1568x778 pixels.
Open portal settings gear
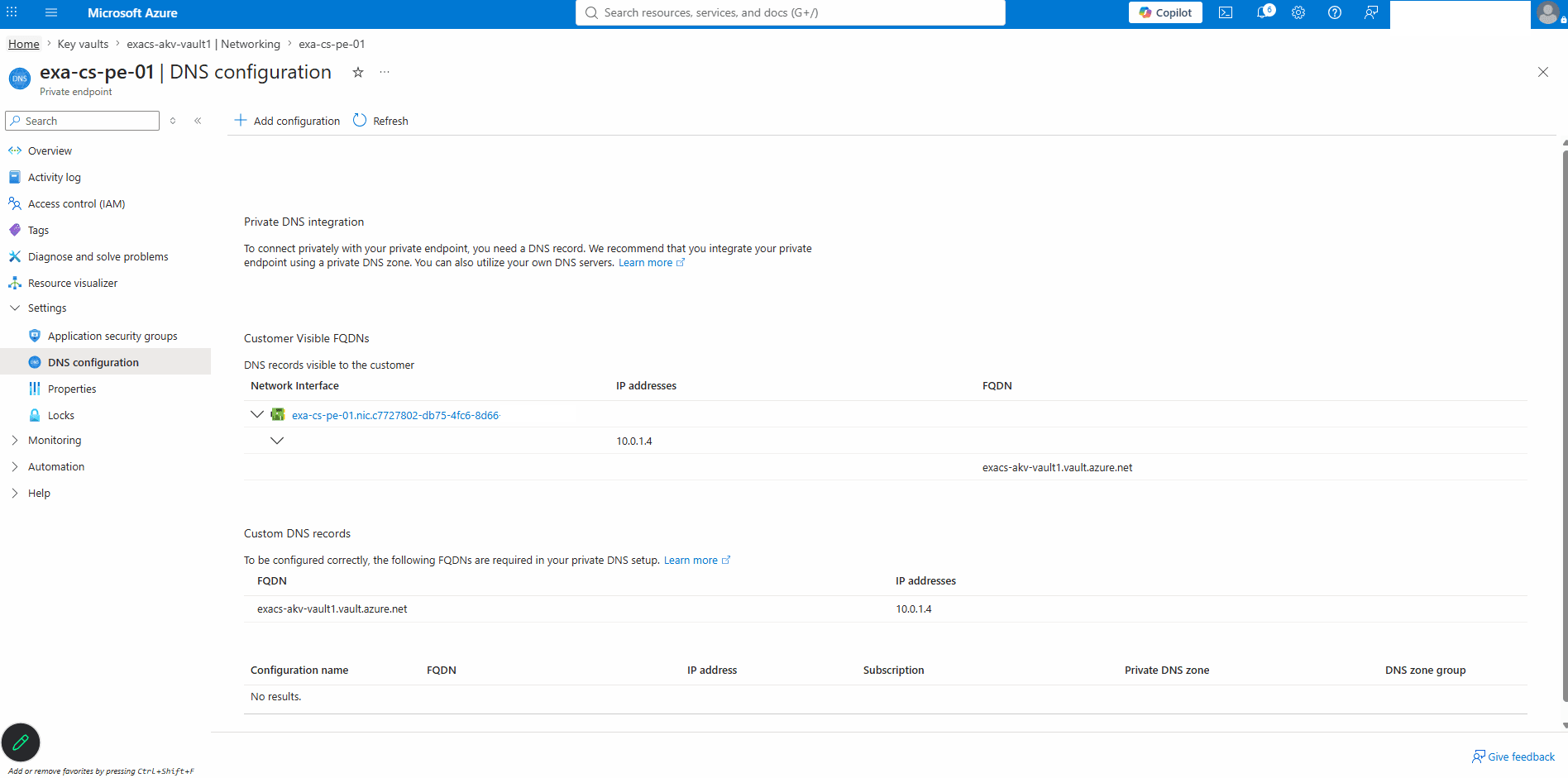pos(1298,12)
